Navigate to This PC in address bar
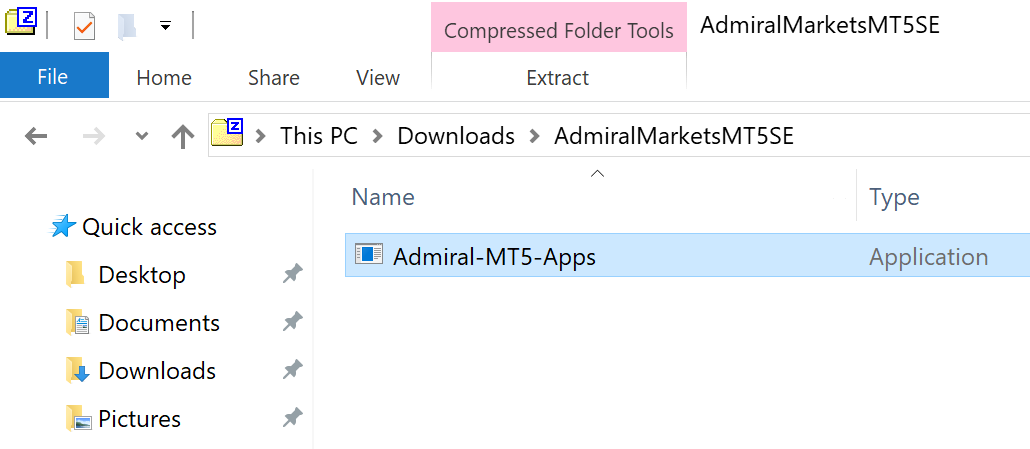1030x449 pixels. (x=319, y=136)
